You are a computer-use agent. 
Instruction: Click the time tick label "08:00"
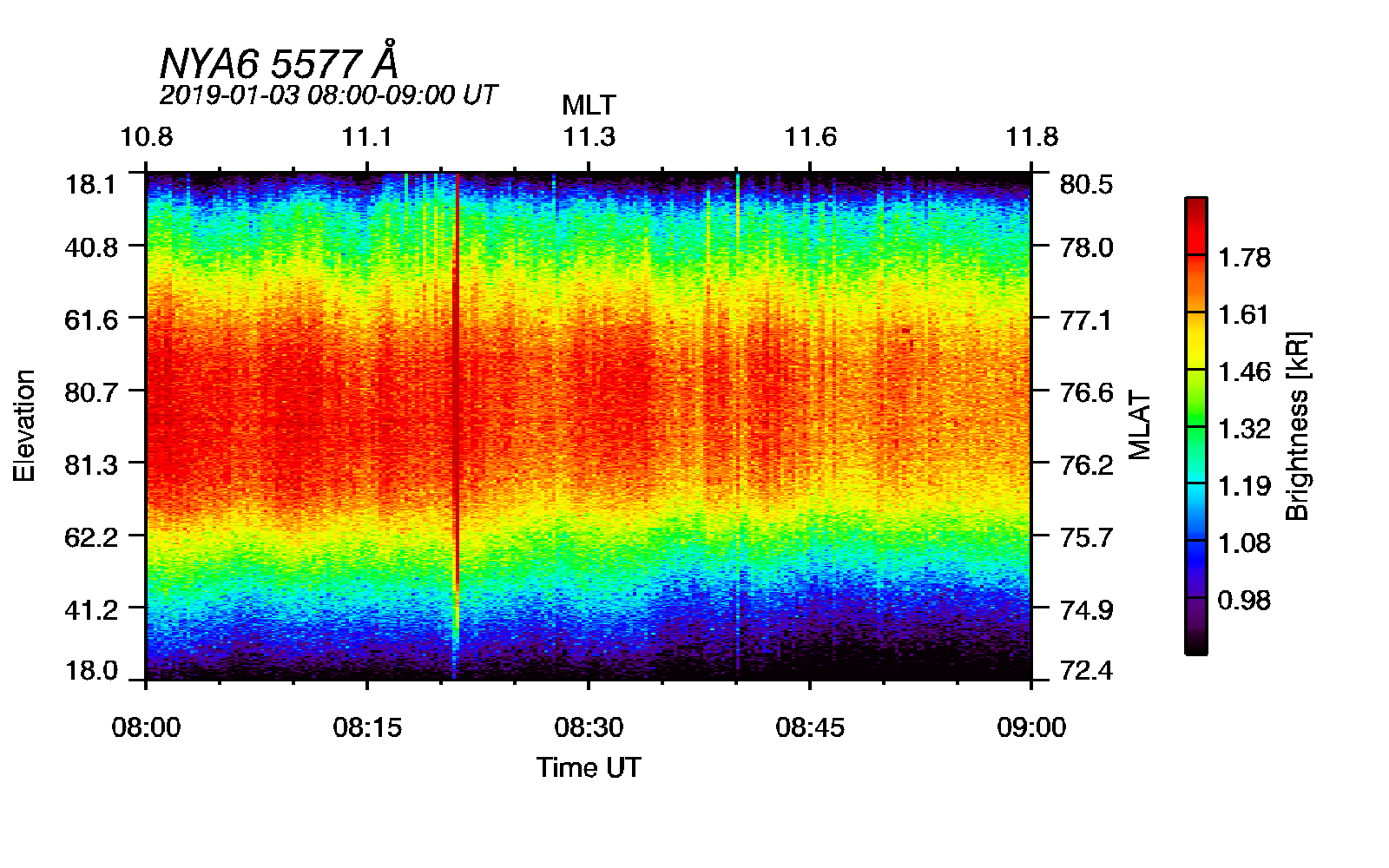pyautogui.click(x=146, y=727)
